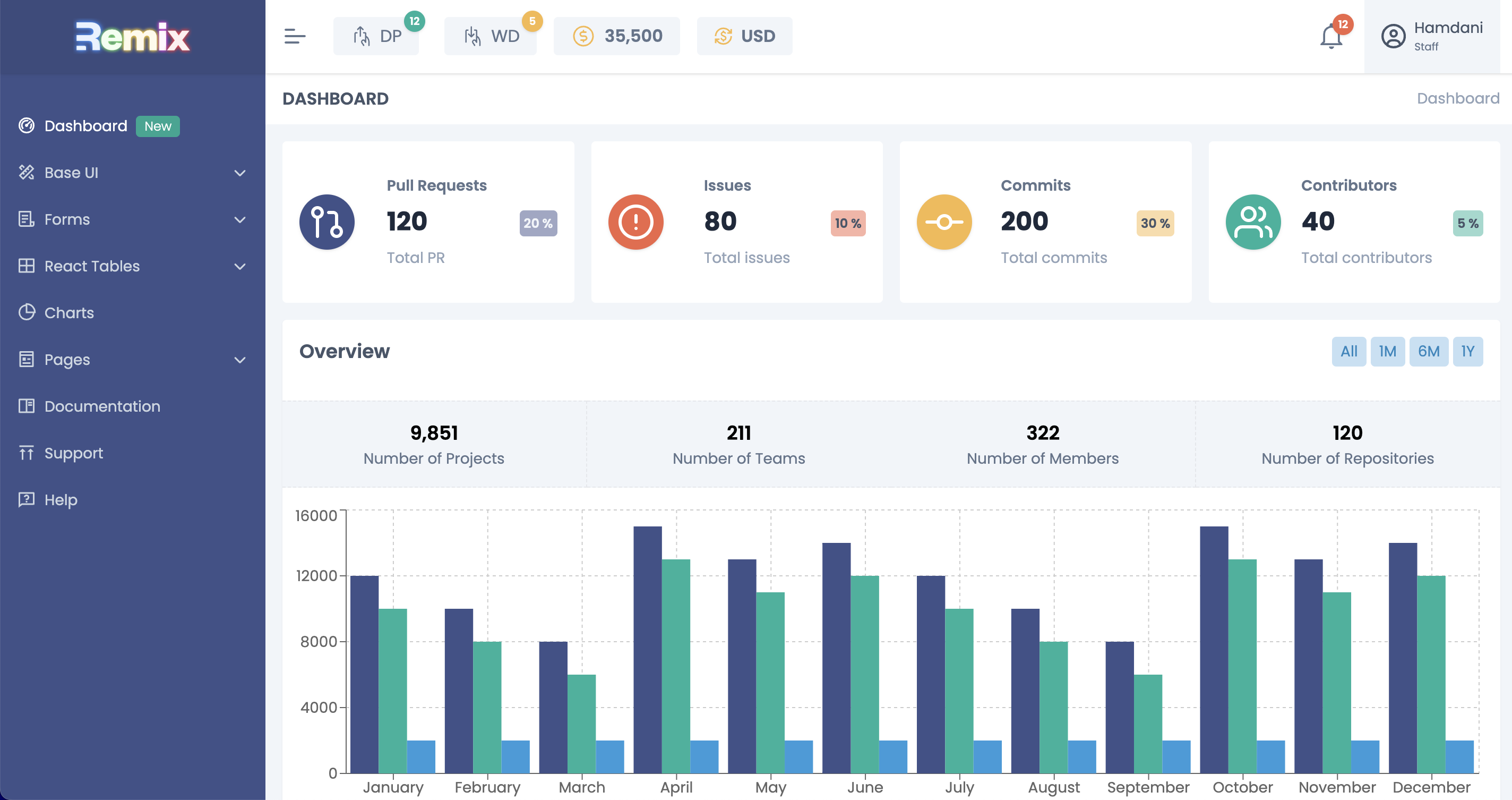The image size is (1512, 800).
Task: Open the Support menu item
Action: click(x=133, y=453)
